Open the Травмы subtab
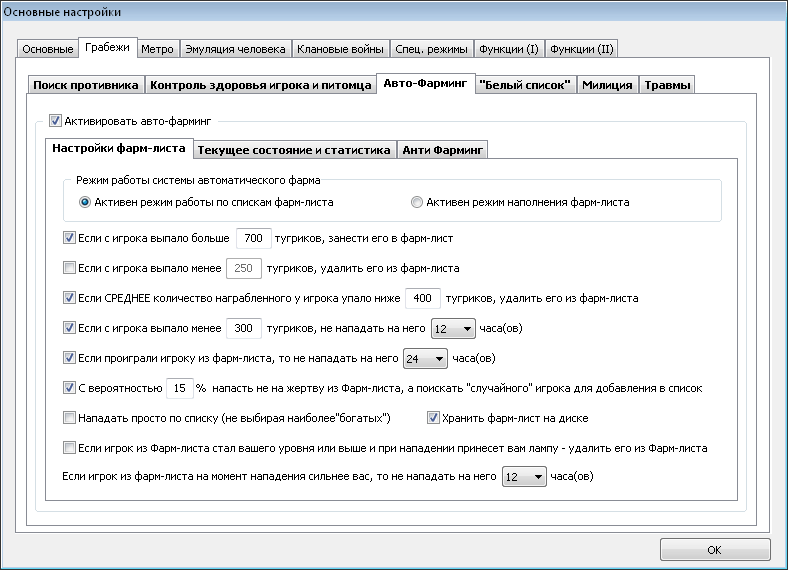 click(x=667, y=85)
